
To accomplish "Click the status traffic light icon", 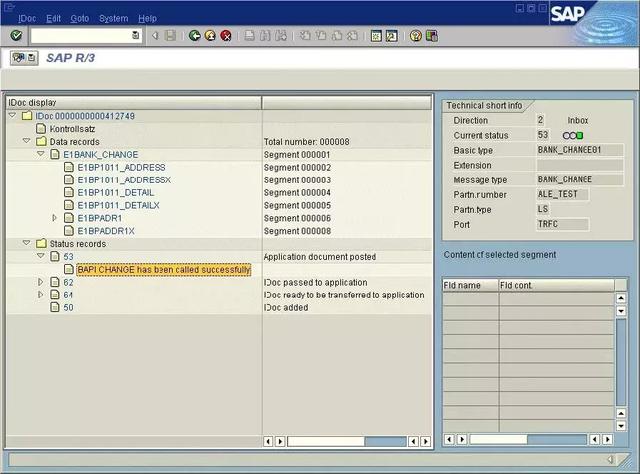I will (573, 136).
